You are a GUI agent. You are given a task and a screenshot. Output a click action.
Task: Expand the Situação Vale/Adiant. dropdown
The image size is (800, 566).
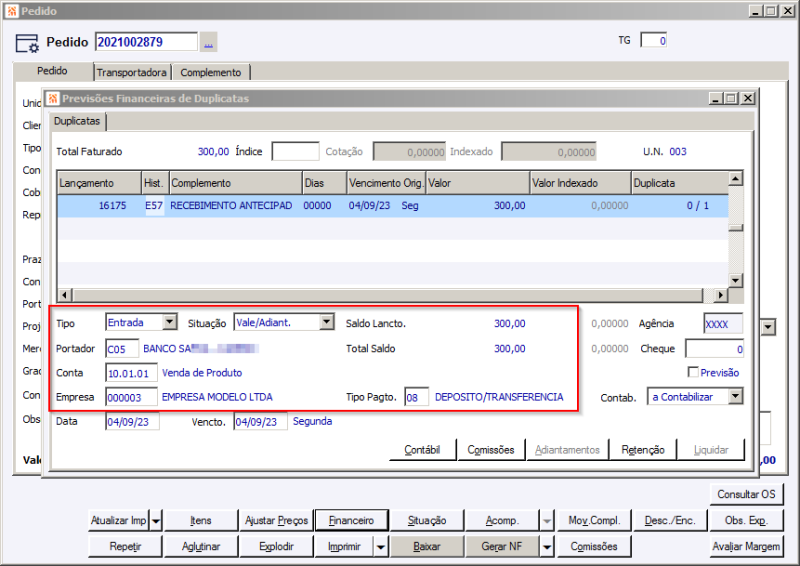[326, 322]
